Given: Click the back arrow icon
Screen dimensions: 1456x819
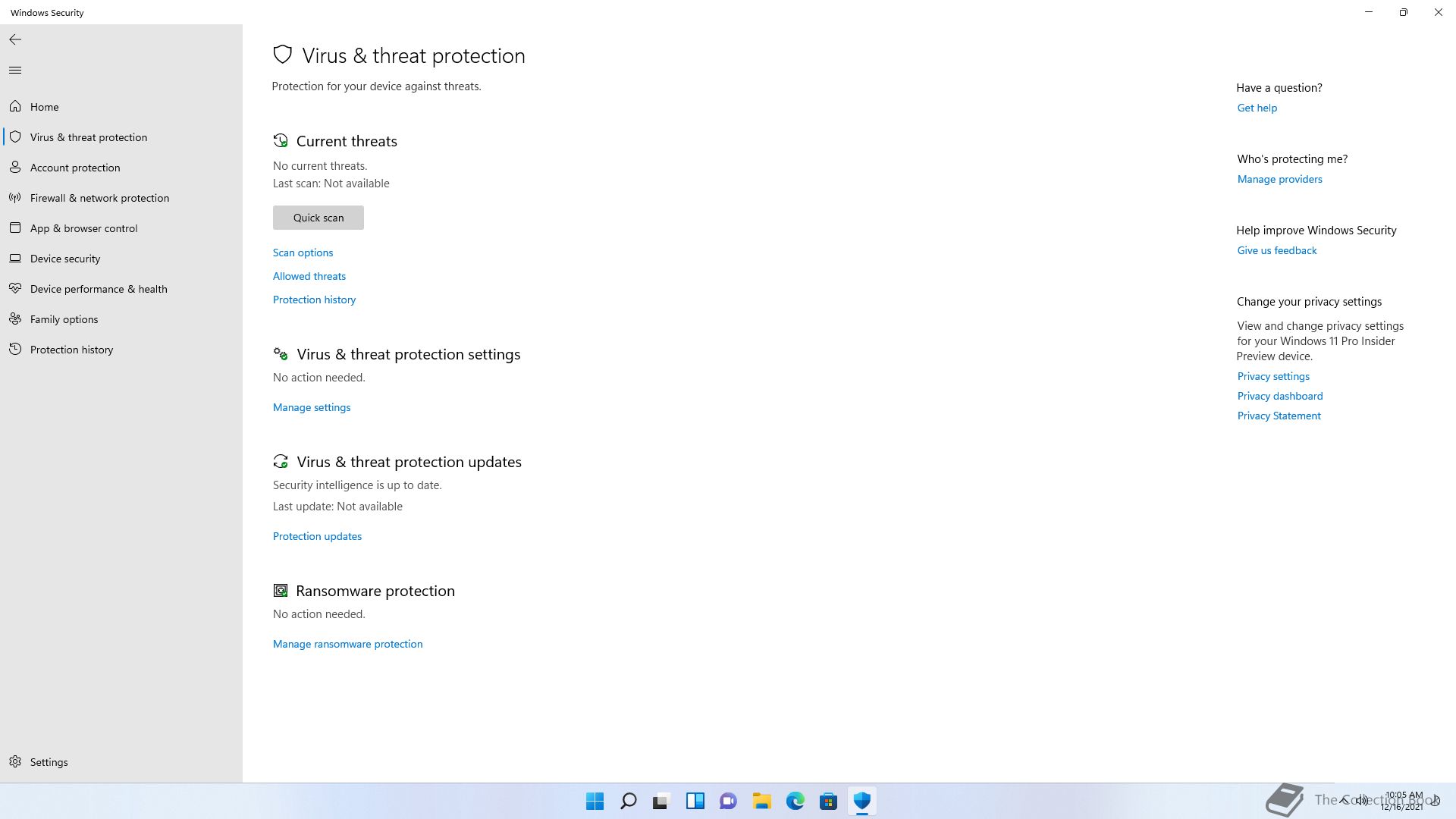Looking at the screenshot, I should coord(15,39).
